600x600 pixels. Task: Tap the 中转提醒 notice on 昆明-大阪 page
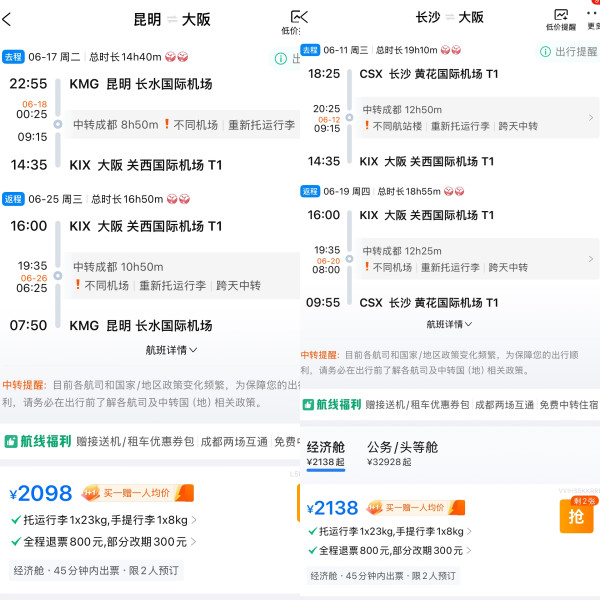click(x=151, y=394)
